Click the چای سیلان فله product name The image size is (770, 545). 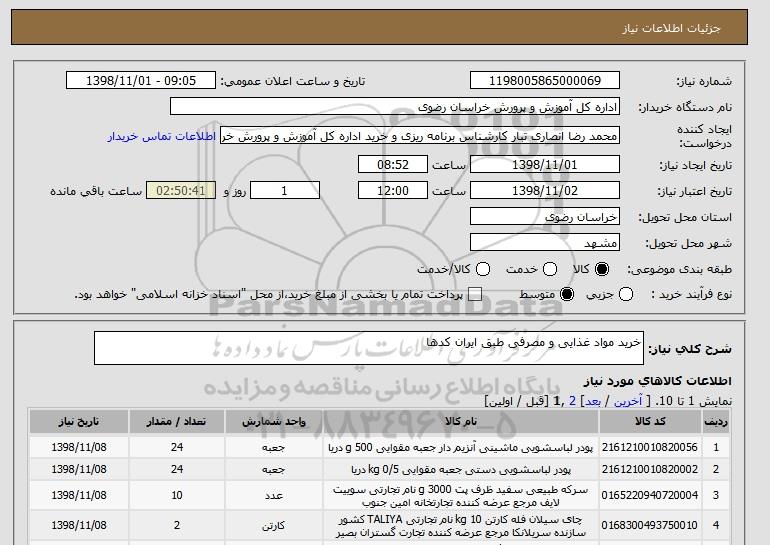click(461, 525)
